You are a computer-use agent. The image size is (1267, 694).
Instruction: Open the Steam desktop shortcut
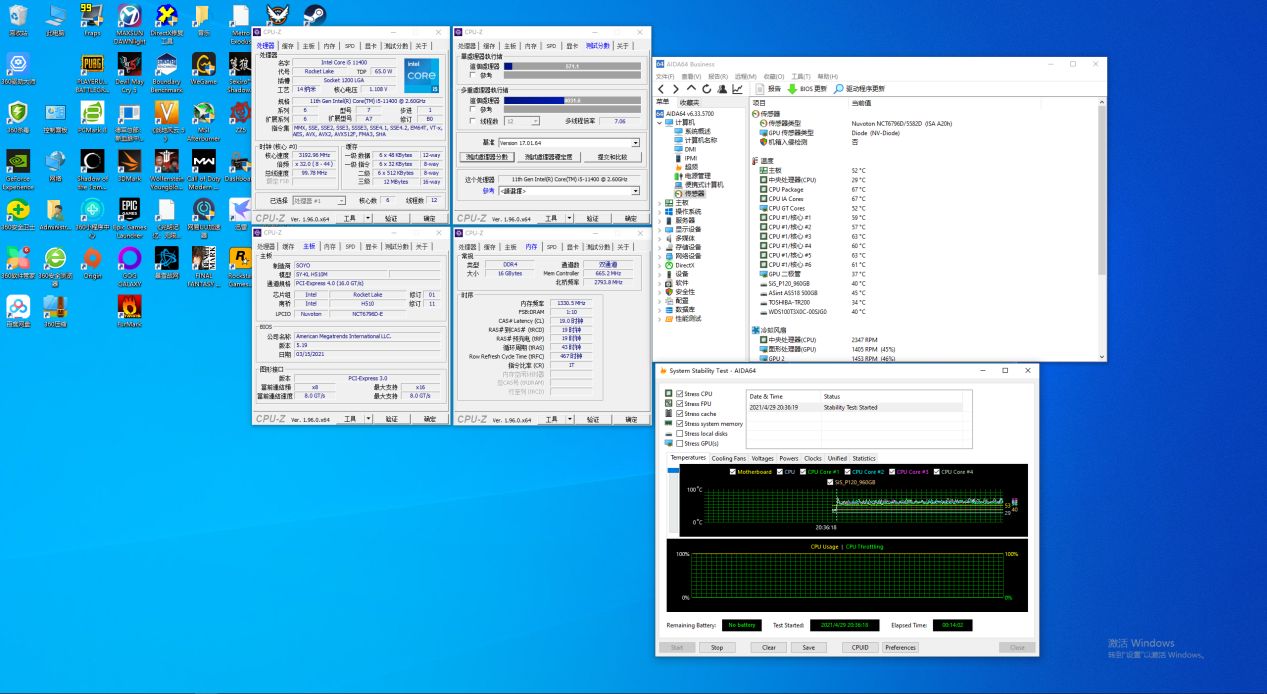point(313,16)
